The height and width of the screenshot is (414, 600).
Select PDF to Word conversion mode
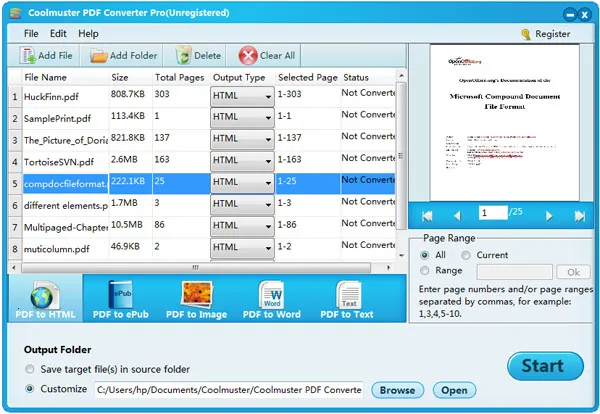click(273, 298)
